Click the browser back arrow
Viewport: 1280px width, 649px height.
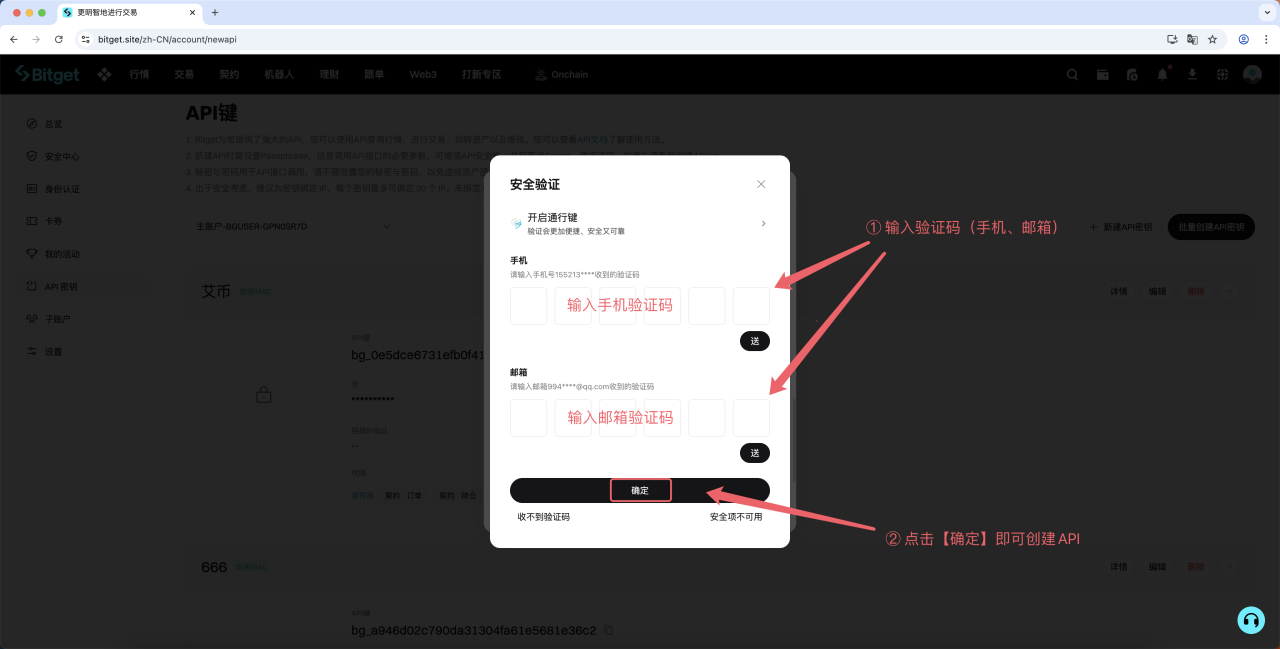[x=14, y=39]
